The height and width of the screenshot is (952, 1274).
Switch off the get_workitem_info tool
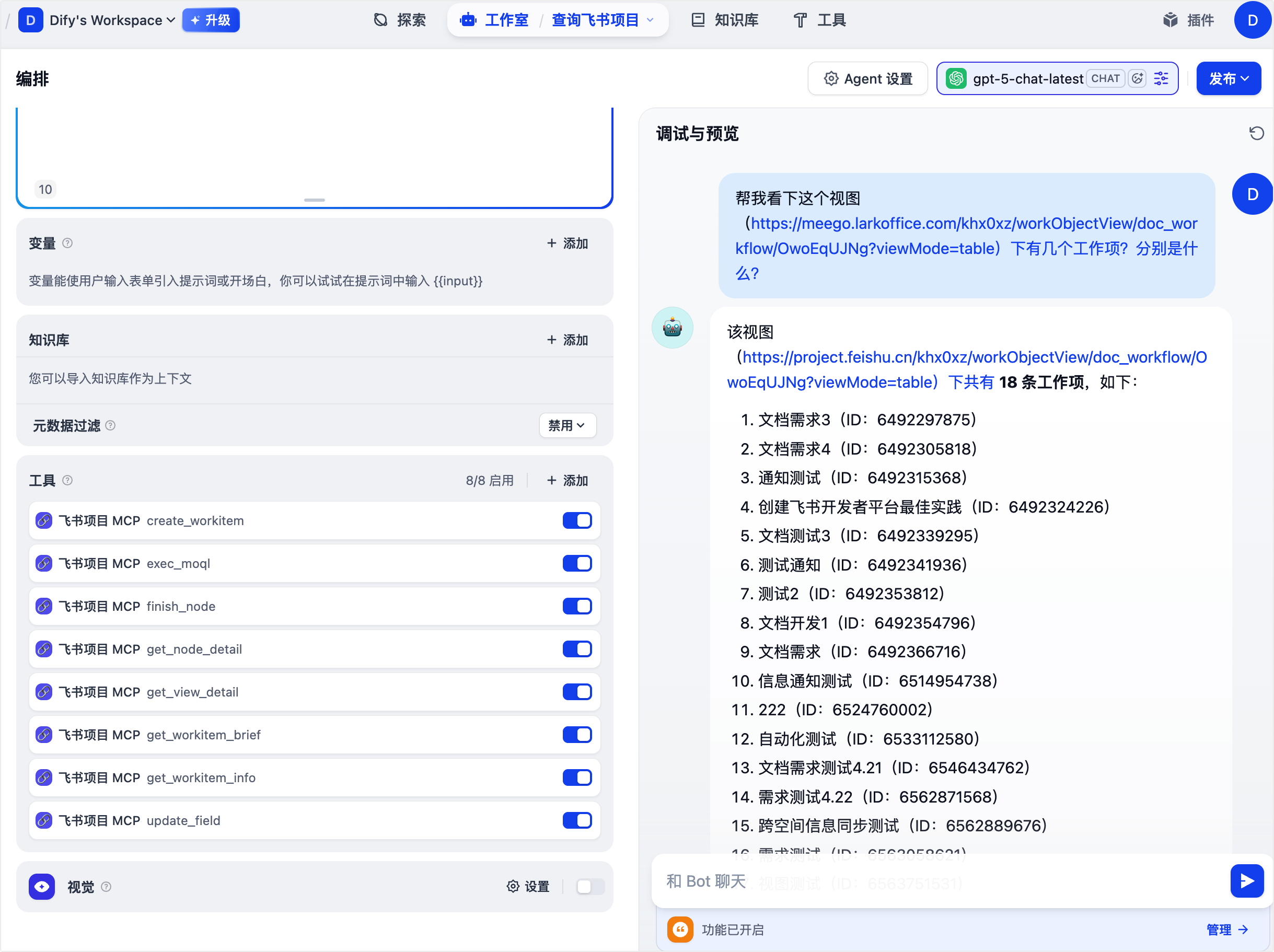(x=577, y=777)
